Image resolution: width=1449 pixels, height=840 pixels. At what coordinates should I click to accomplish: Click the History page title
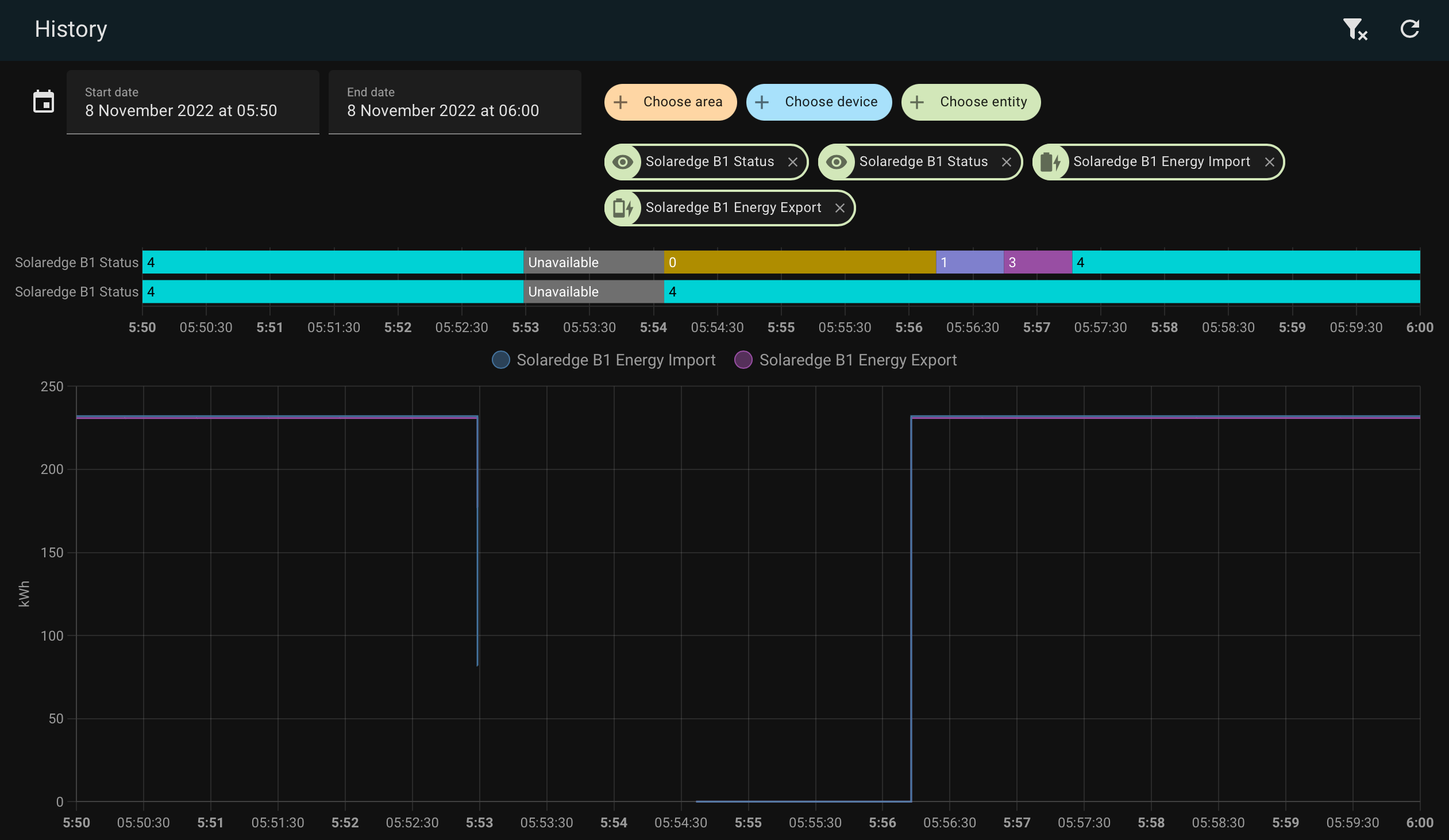[70, 29]
